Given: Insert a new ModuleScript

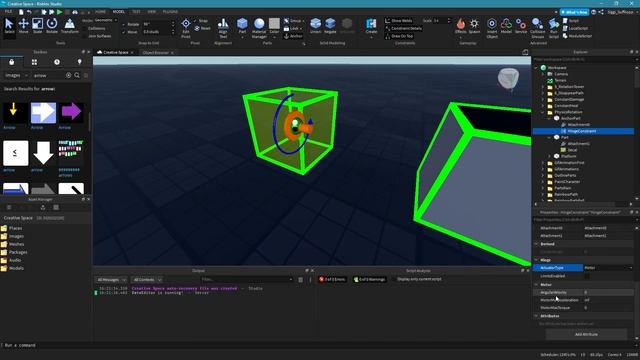Looking at the screenshot, I should (x=577, y=36).
